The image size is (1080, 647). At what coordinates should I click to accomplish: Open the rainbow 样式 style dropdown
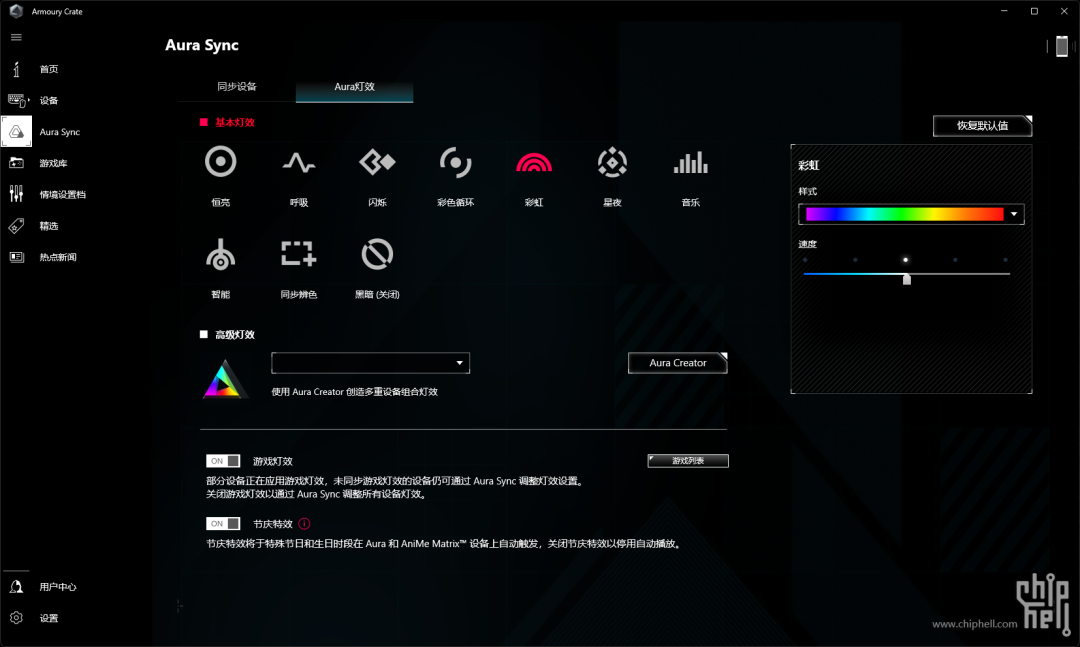click(1014, 214)
